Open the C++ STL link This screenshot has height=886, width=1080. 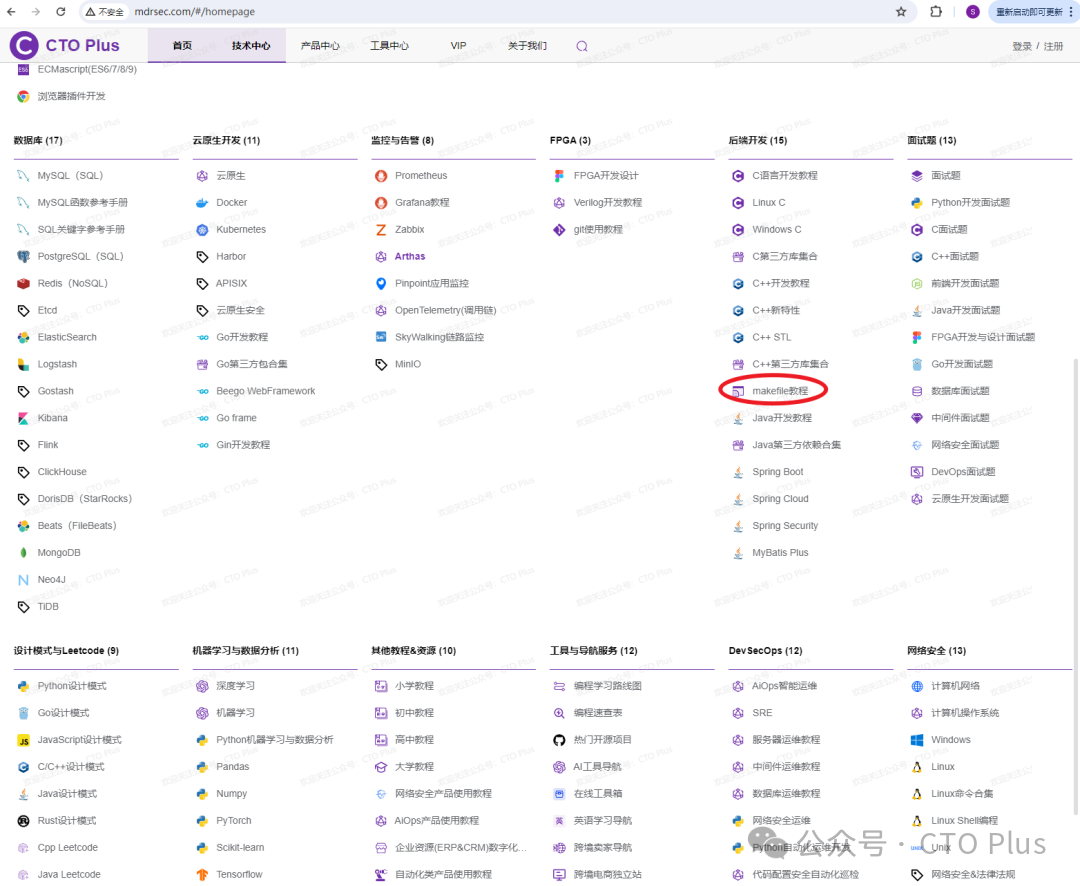click(x=771, y=337)
